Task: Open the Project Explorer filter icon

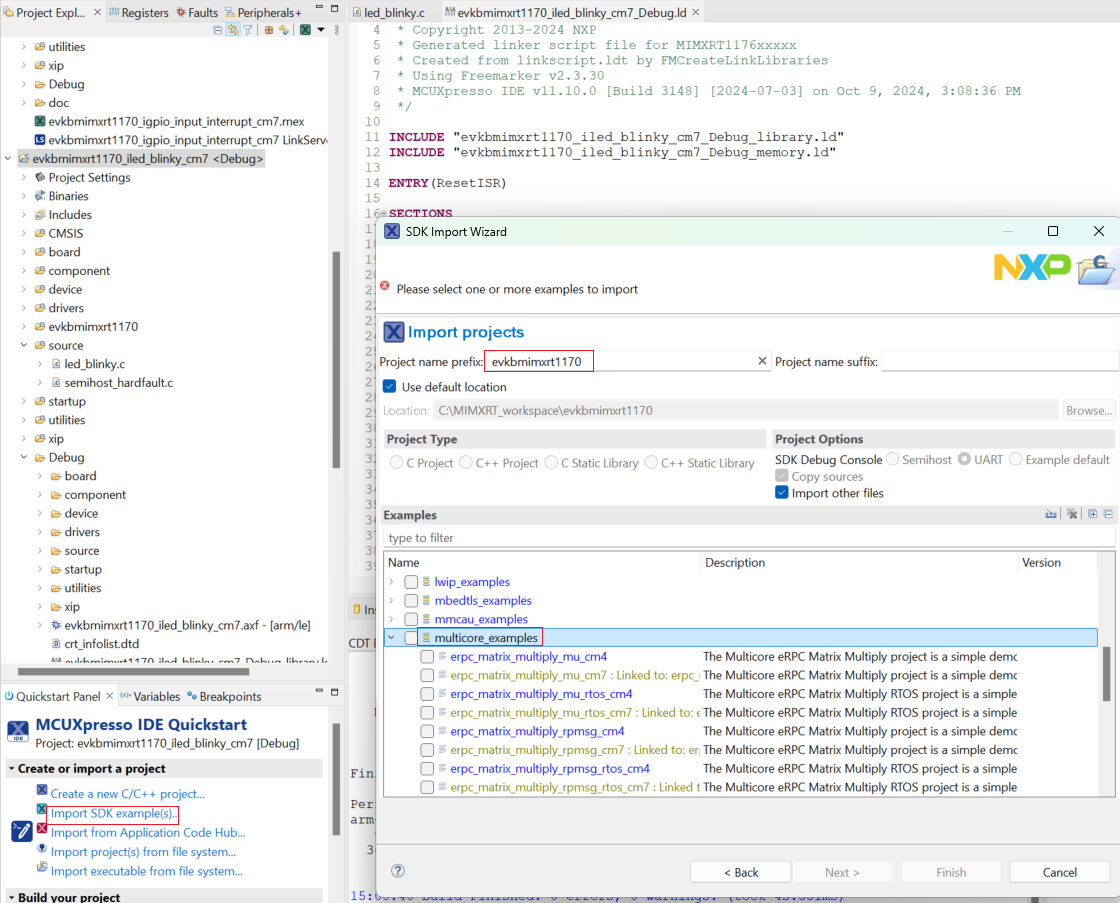Action: point(247,30)
